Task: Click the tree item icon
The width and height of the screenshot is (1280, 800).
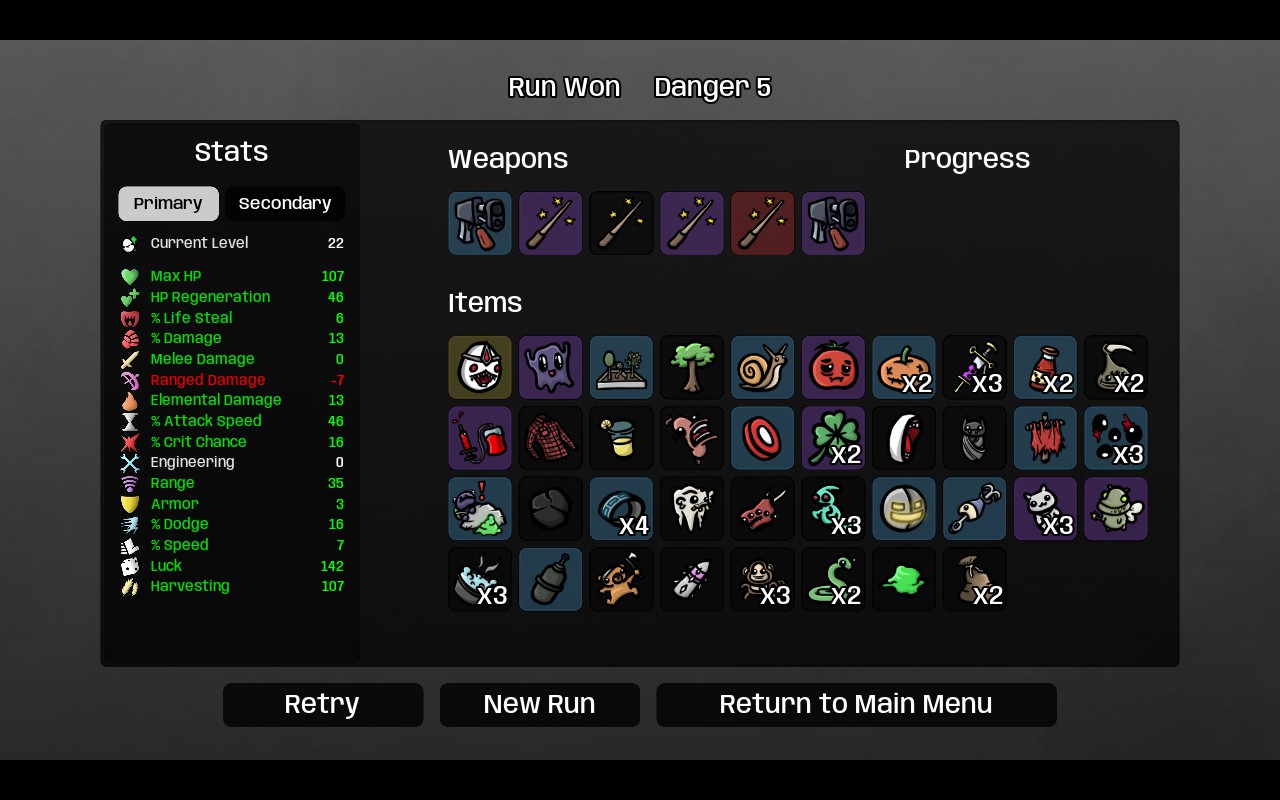Action: pos(692,367)
